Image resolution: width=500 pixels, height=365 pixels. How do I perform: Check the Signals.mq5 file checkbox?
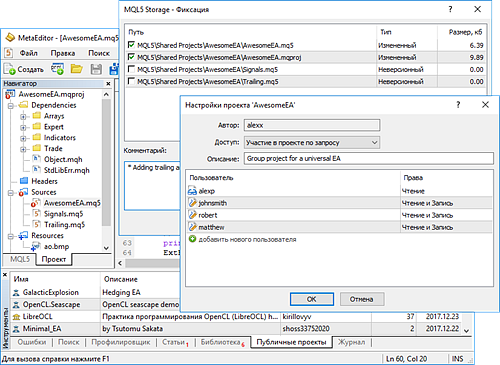[131, 69]
